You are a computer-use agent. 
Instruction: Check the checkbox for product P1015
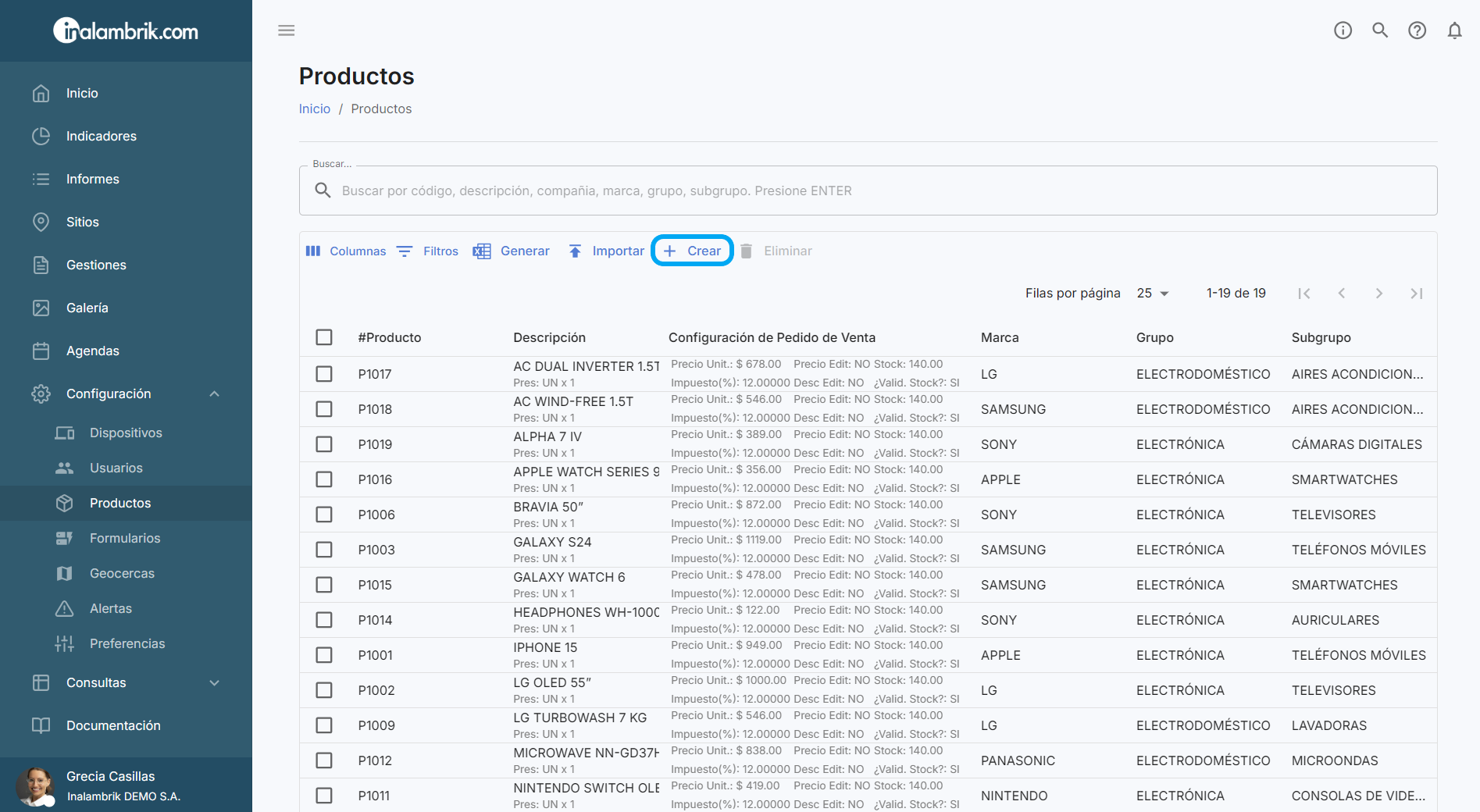(x=324, y=585)
